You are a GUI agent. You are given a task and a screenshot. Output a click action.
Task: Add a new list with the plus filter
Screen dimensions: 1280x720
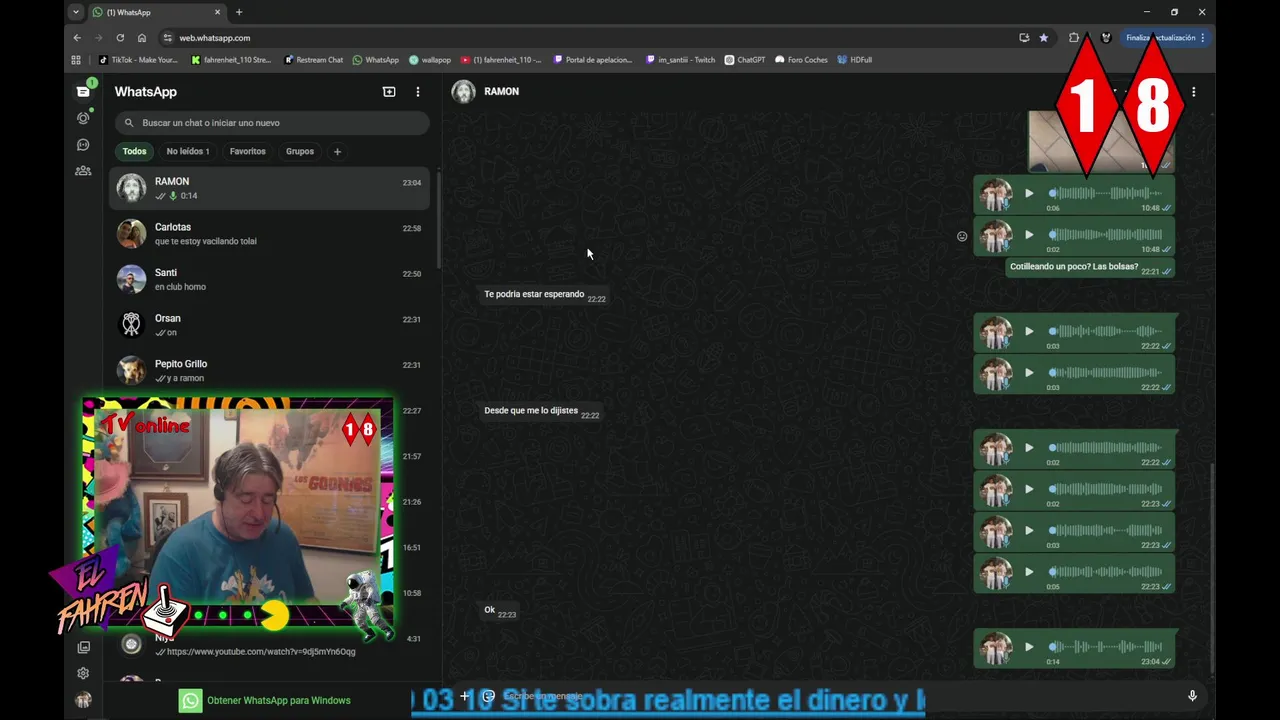point(337,151)
